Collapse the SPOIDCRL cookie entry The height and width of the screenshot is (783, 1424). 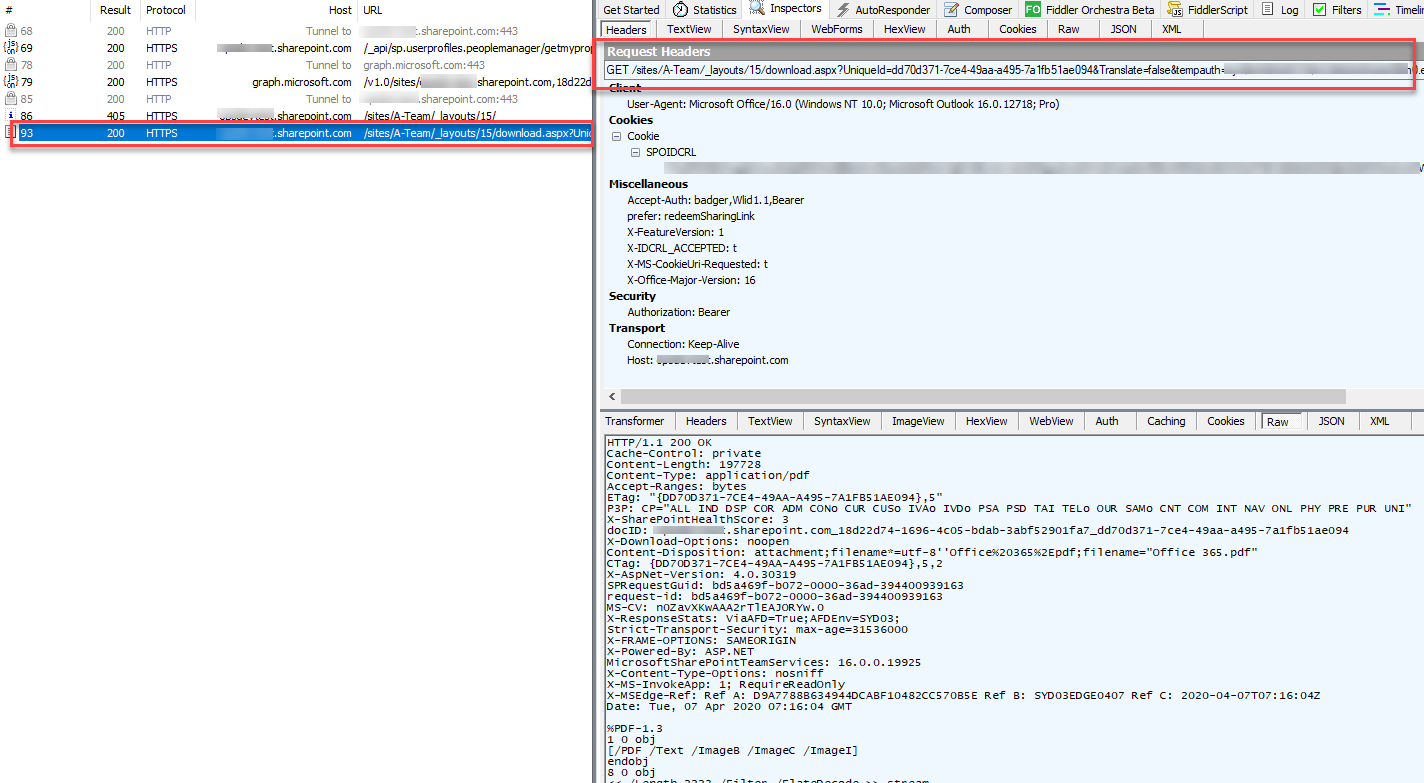(635, 151)
